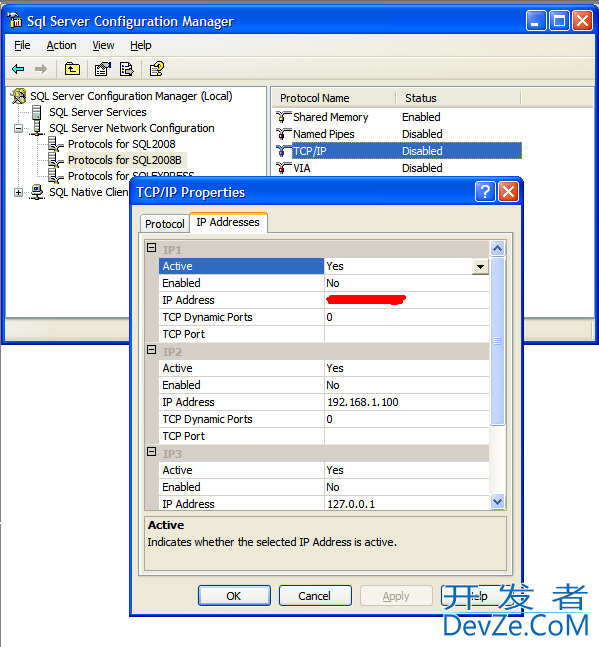Click the IP3 Enabled value No
This screenshot has width=599, height=647.
(x=406, y=487)
